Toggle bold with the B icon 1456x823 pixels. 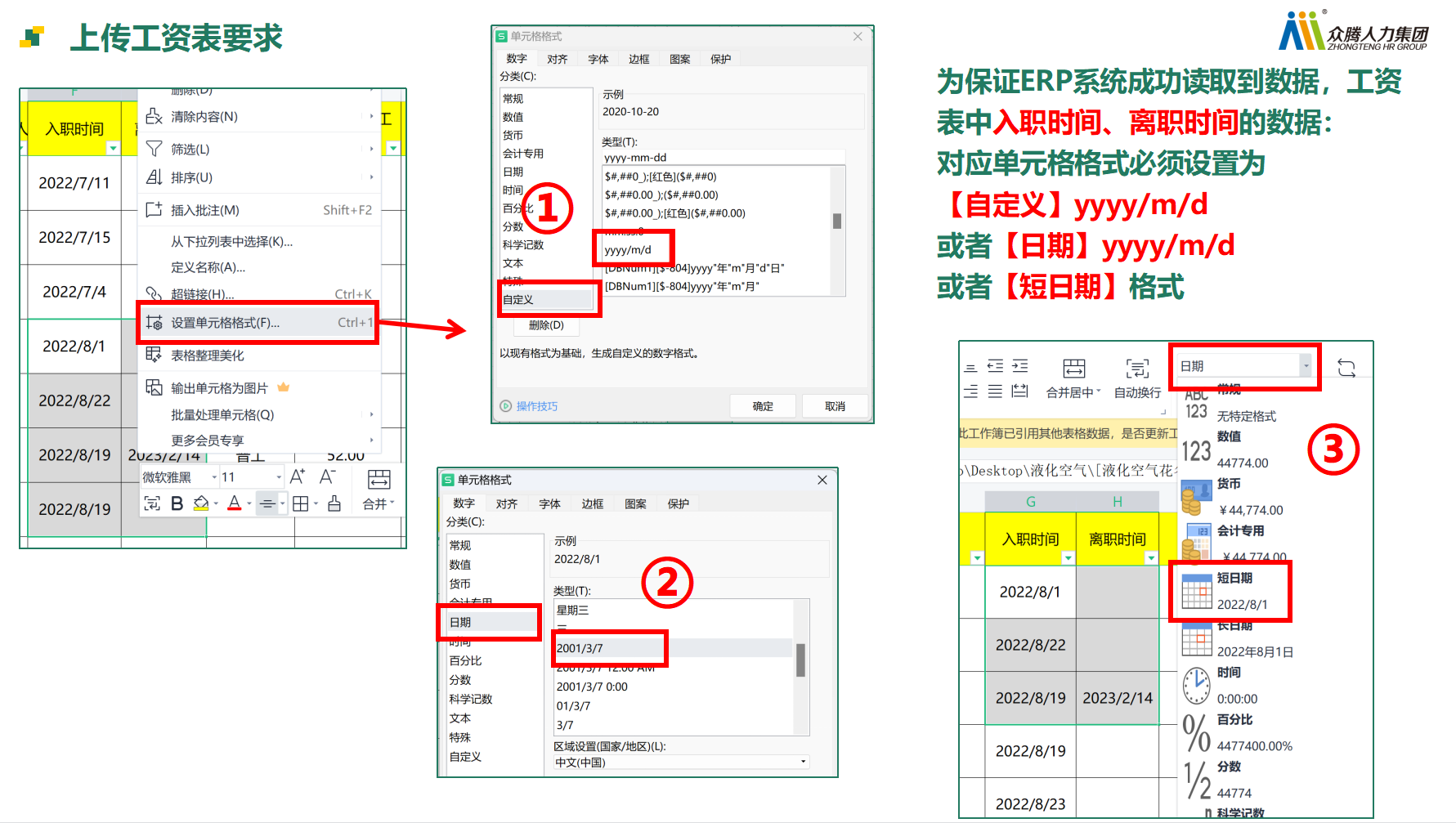point(177,504)
